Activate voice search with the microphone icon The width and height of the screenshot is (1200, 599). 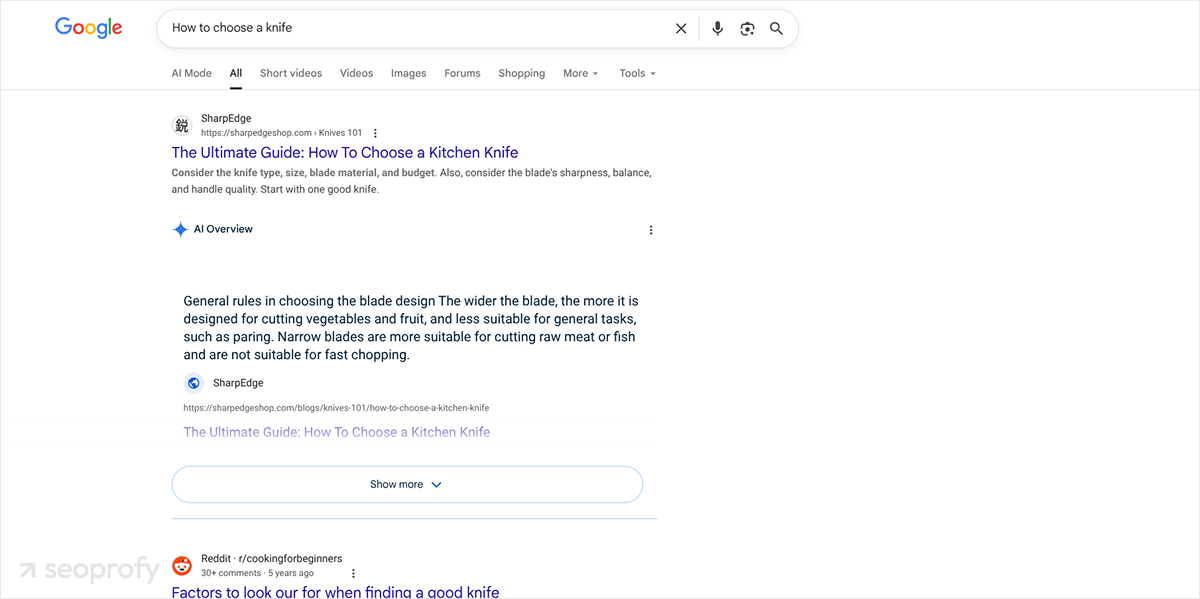(717, 28)
